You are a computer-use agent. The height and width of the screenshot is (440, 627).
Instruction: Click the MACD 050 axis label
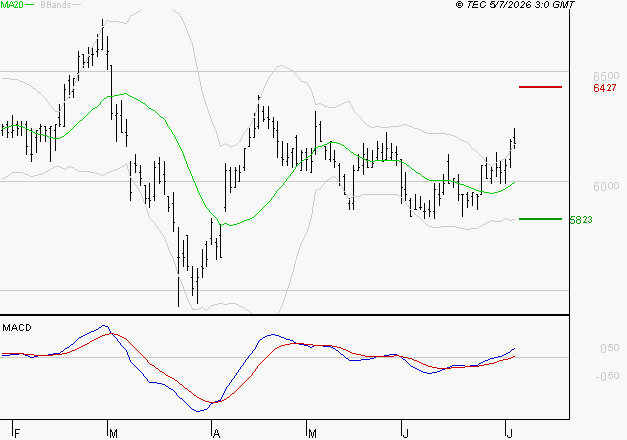click(610, 348)
